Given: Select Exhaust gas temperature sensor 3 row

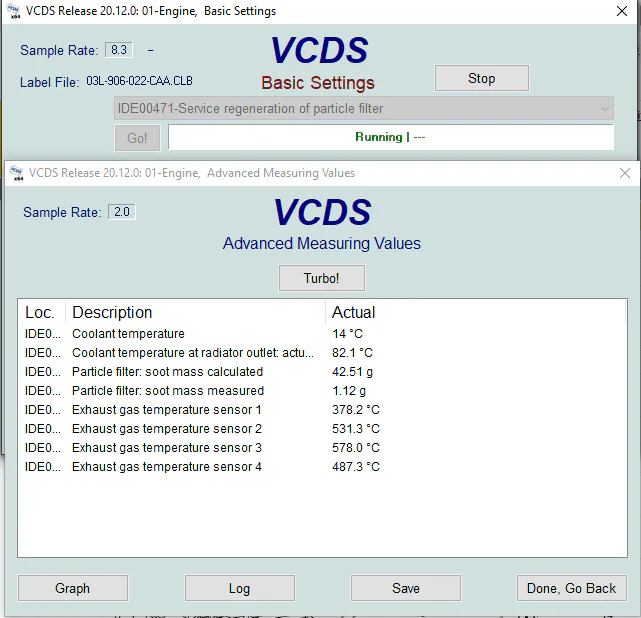Looking at the screenshot, I should pyautogui.click(x=167, y=448).
